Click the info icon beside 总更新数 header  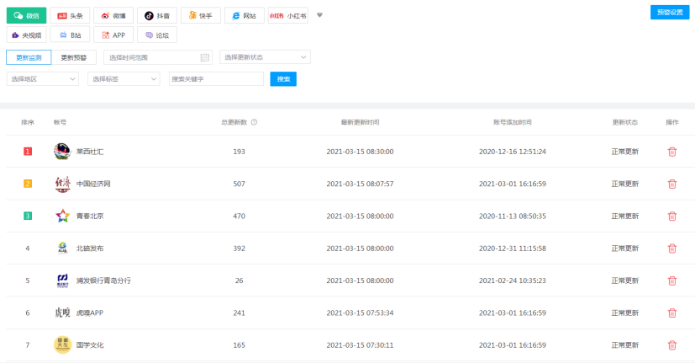tap(254, 122)
